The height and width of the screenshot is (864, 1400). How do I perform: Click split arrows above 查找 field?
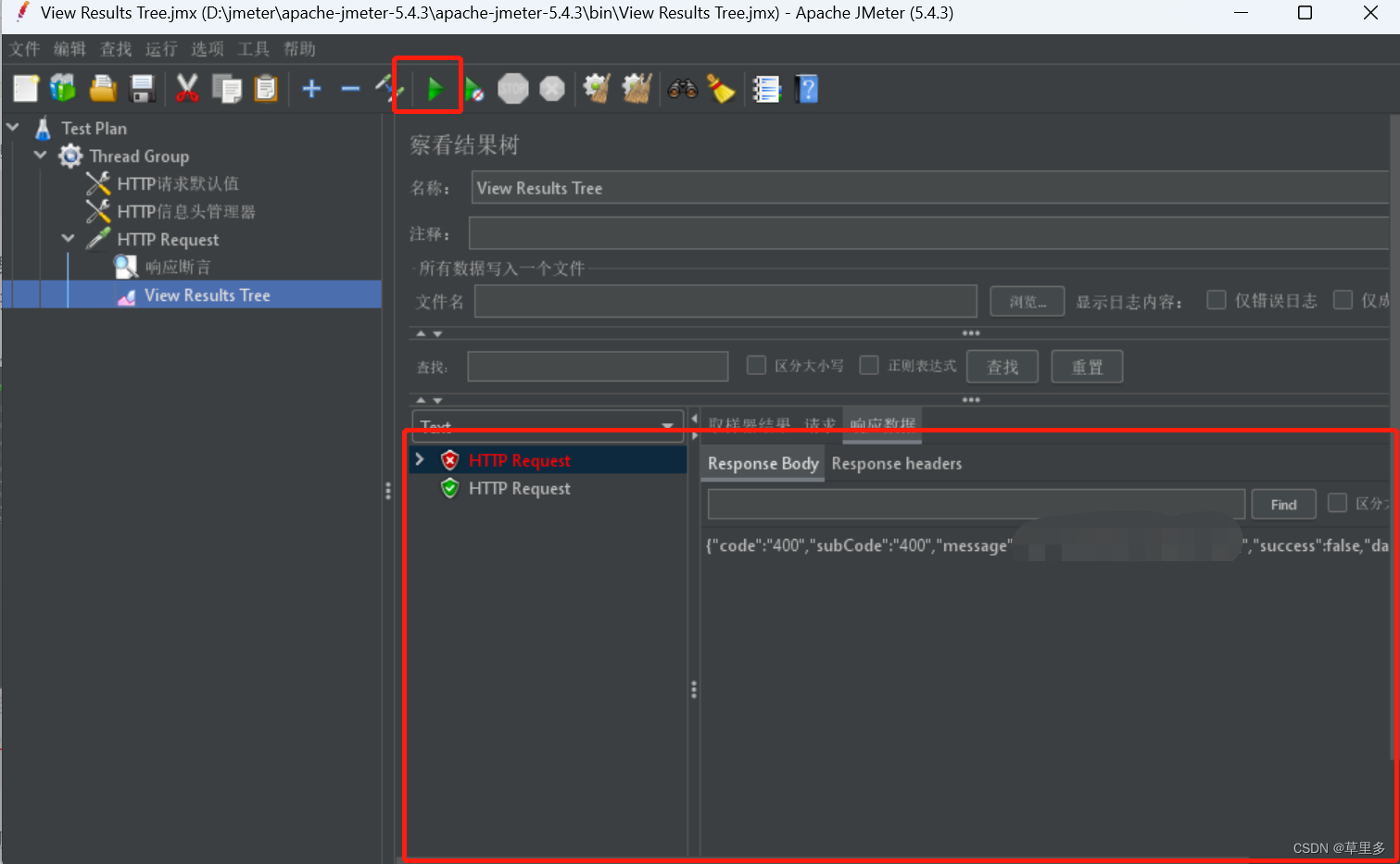428,333
